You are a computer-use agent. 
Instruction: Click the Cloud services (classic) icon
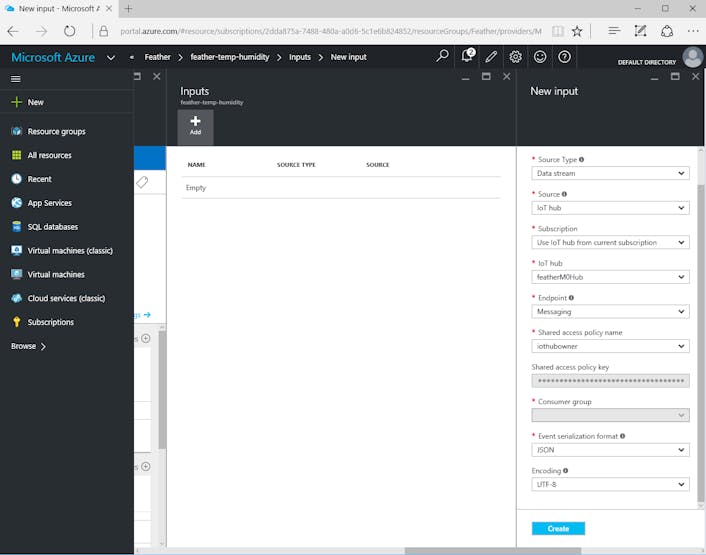point(17,298)
